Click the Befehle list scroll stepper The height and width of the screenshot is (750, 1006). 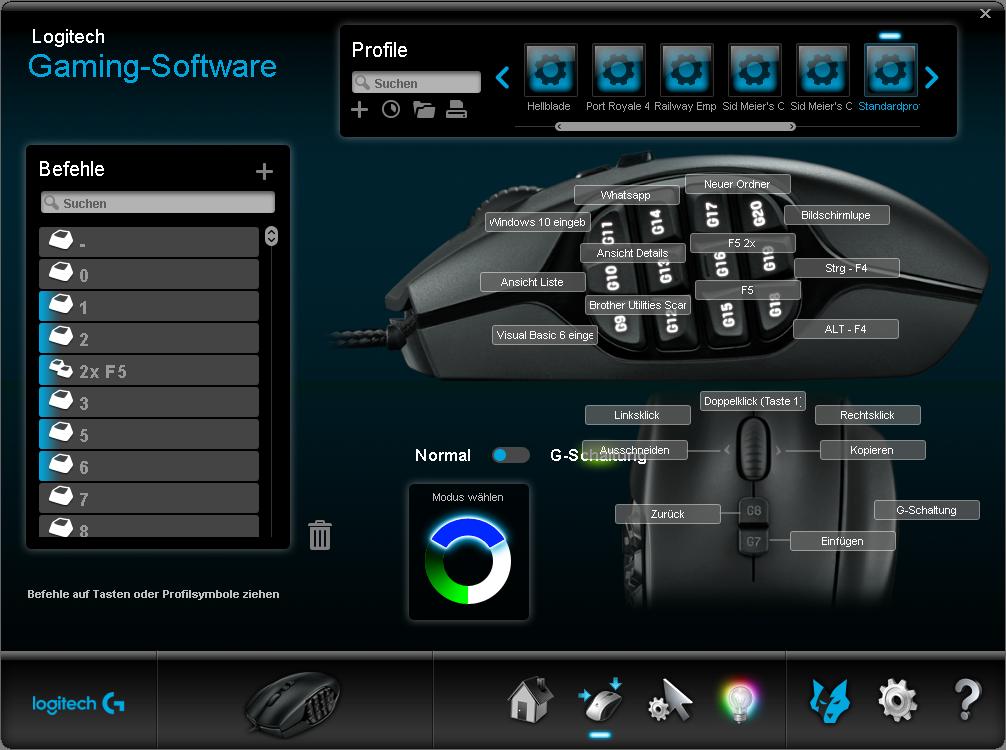[x=271, y=236]
